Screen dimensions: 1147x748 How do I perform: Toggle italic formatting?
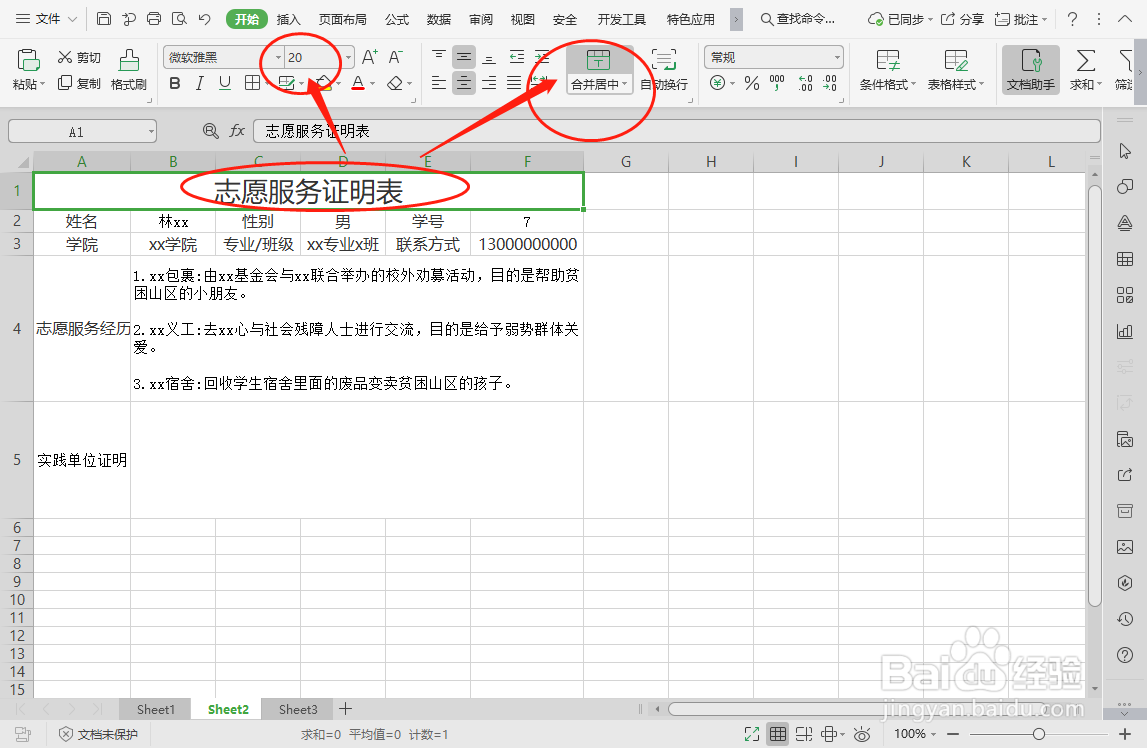click(x=200, y=84)
